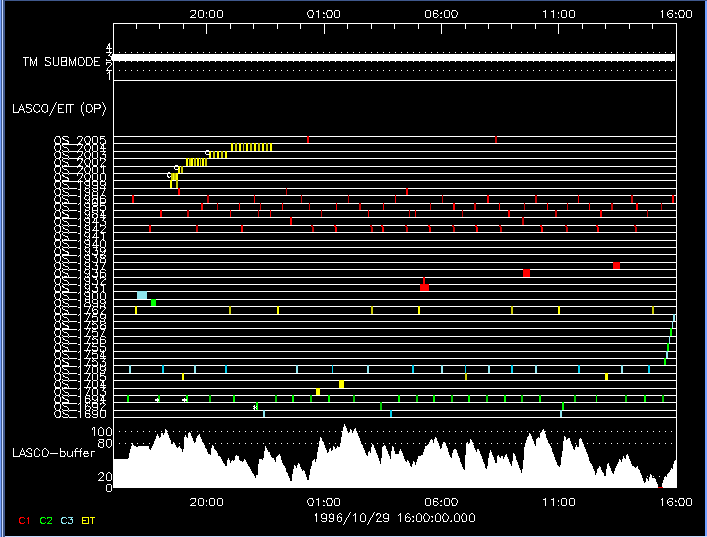
Task: Click the top axis 20:00 time label
Action: pyautogui.click(x=206, y=15)
